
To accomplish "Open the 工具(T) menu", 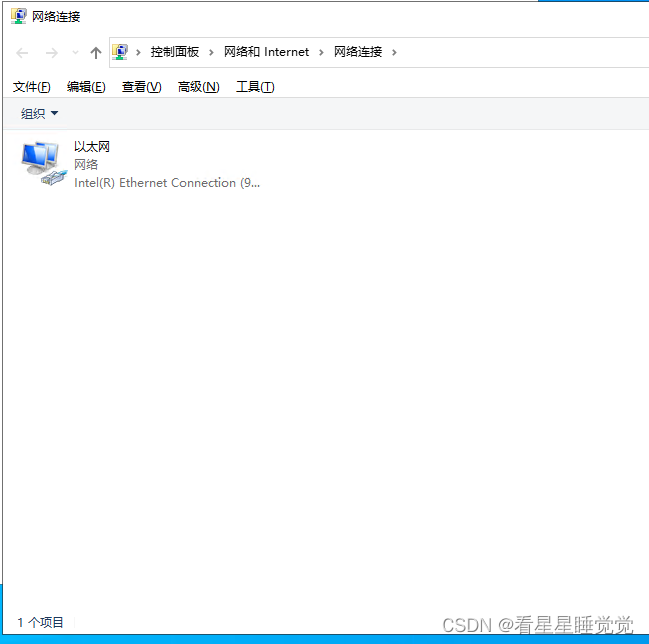I will pyautogui.click(x=255, y=87).
